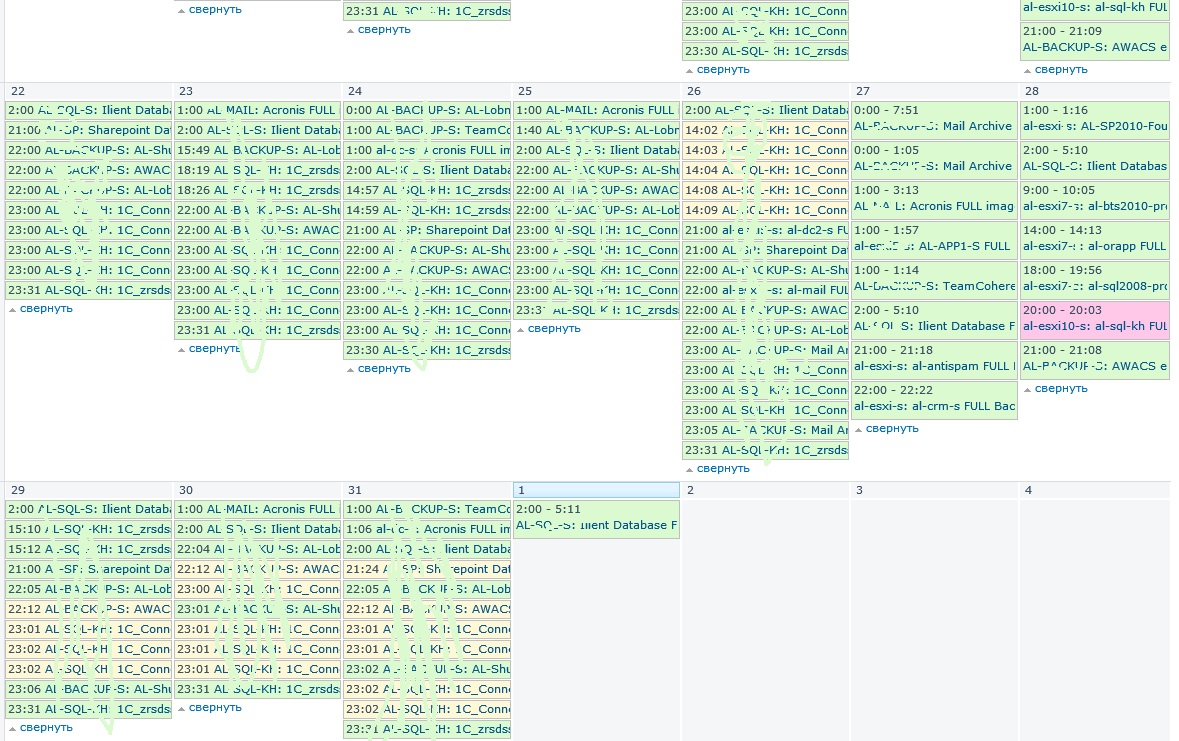
Task: Open the 1:40 AL-BACKUP-S event on day 25
Action: 596,130
